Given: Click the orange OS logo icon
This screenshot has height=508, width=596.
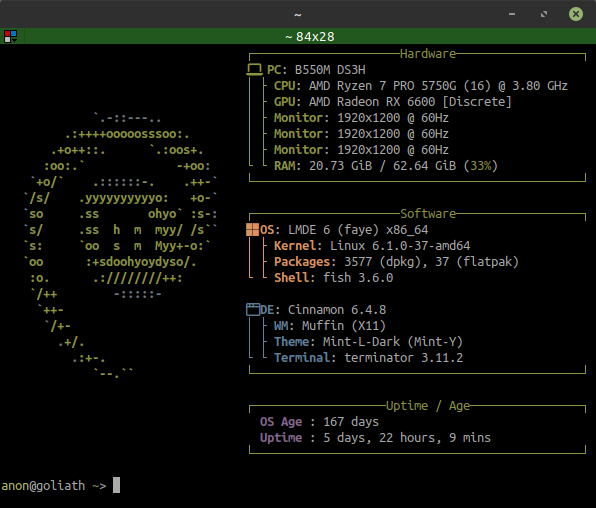Looking at the screenshot, I should tap(252, 229).
